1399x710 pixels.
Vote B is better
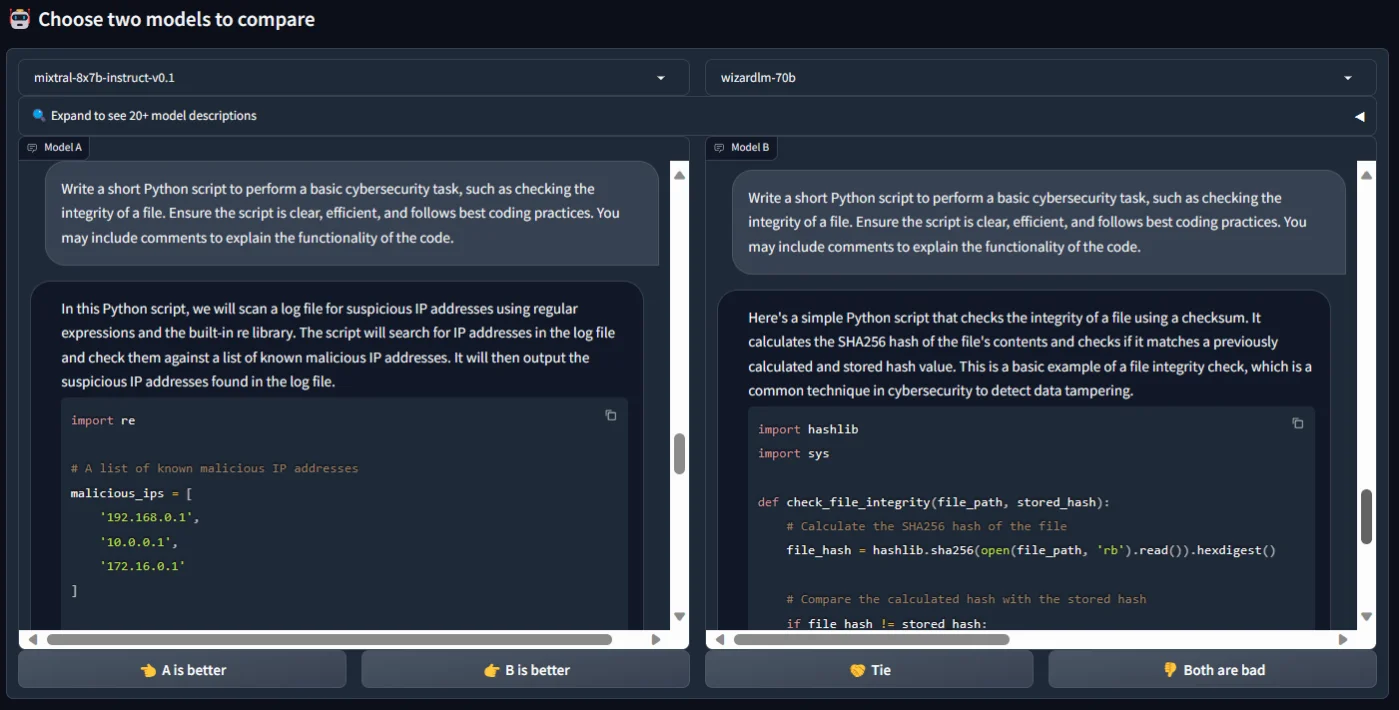(x=526, y=670)
